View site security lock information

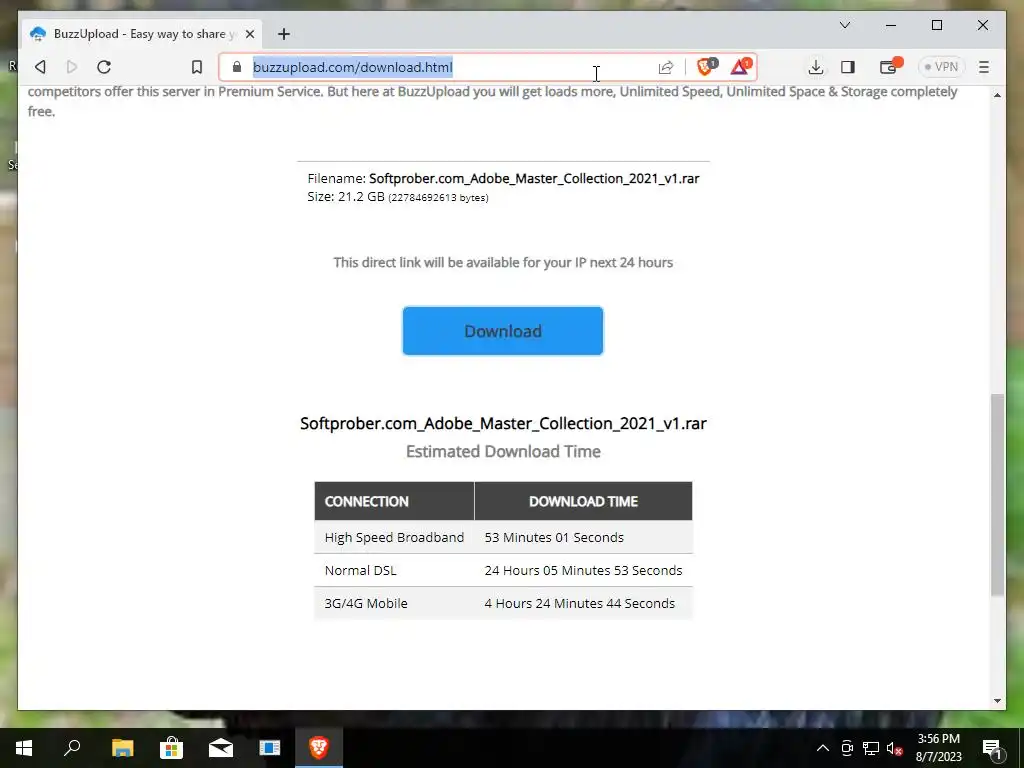[x=237, y=67]
